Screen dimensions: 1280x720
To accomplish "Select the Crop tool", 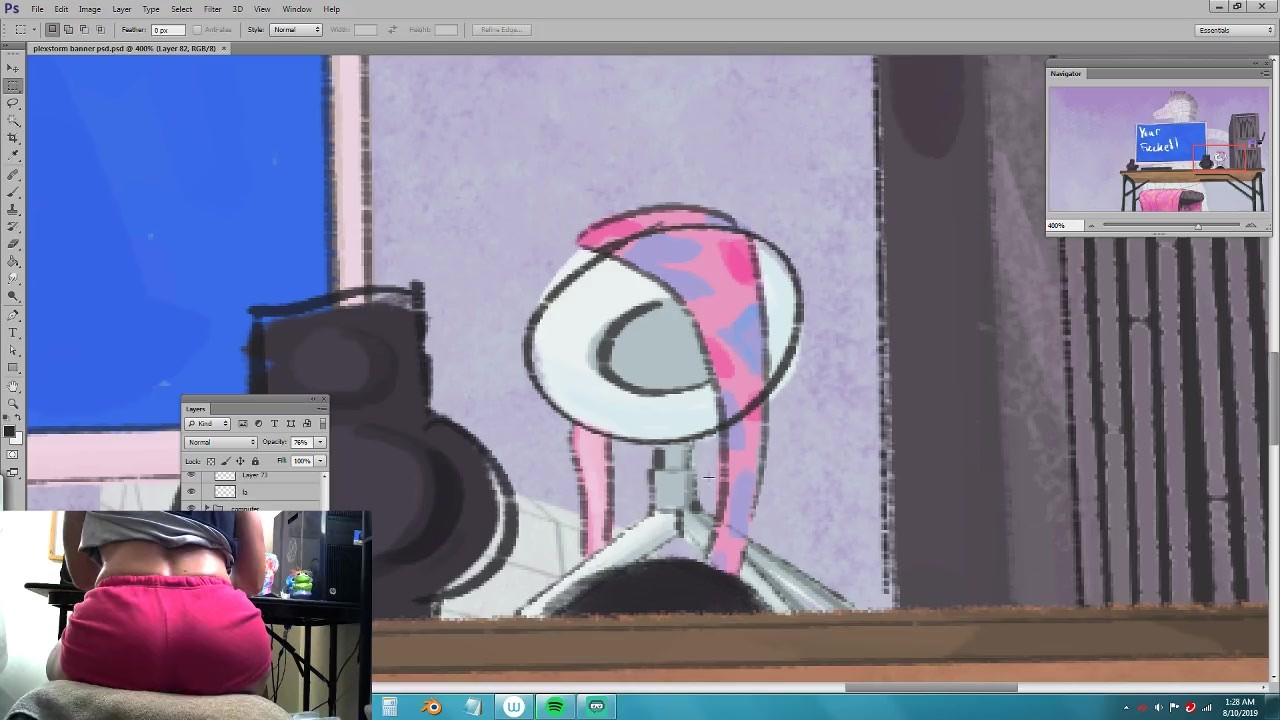I will (x=13, y=138).
